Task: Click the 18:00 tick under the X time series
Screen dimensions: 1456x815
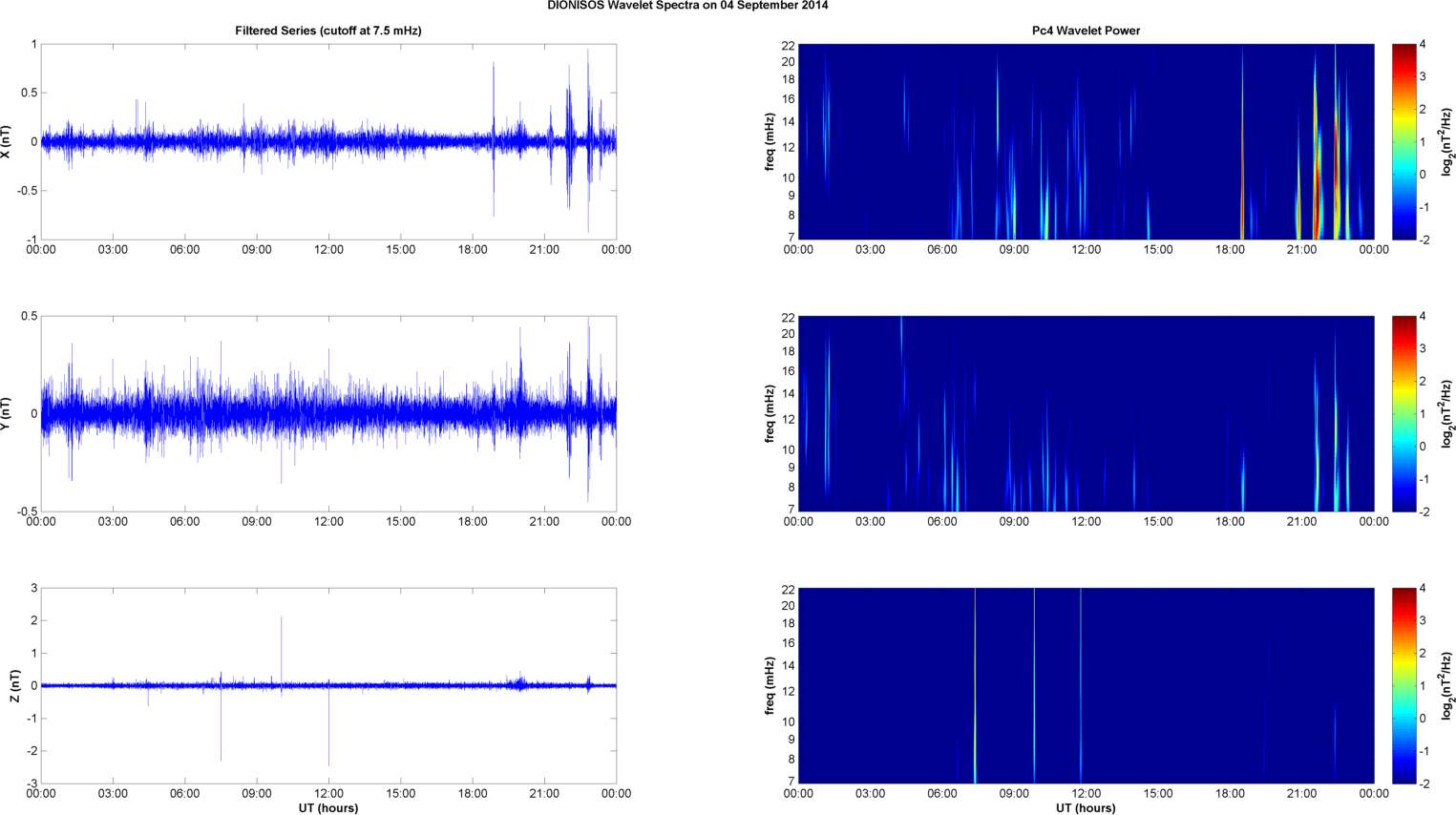Action: coord(473,250)
